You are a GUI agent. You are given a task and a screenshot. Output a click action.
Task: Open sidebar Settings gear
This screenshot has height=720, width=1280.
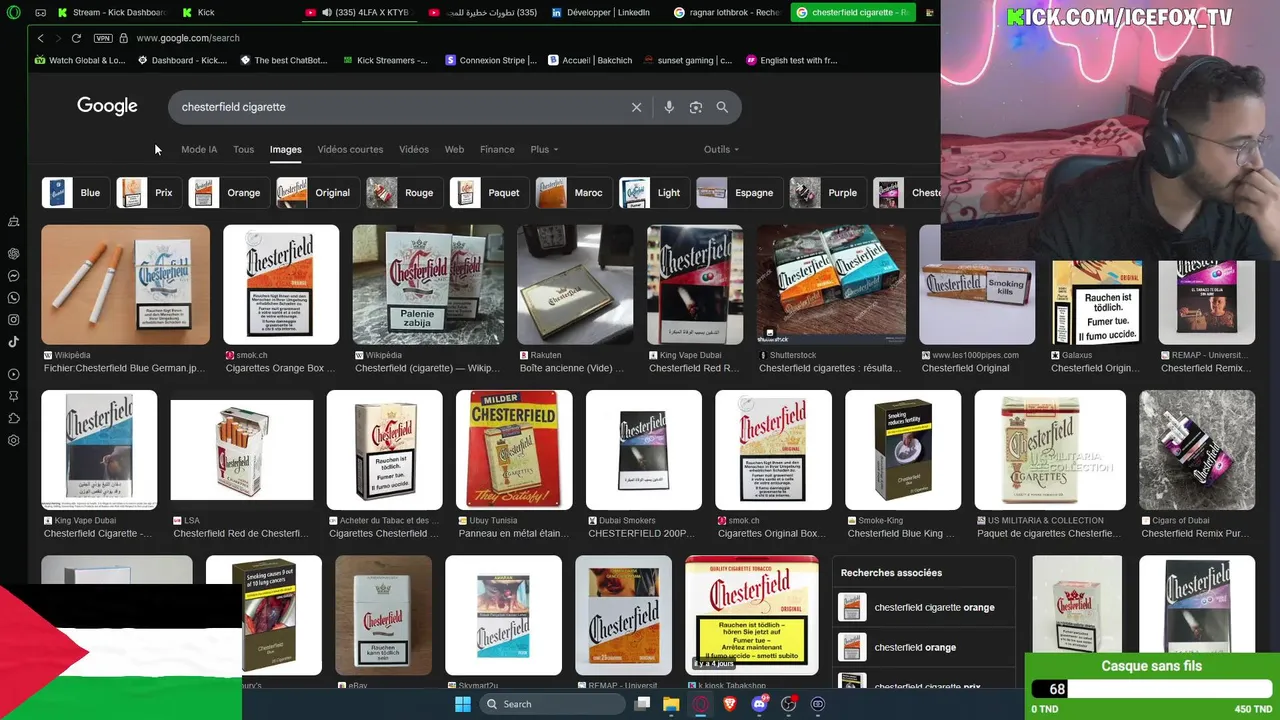[14, 441]
